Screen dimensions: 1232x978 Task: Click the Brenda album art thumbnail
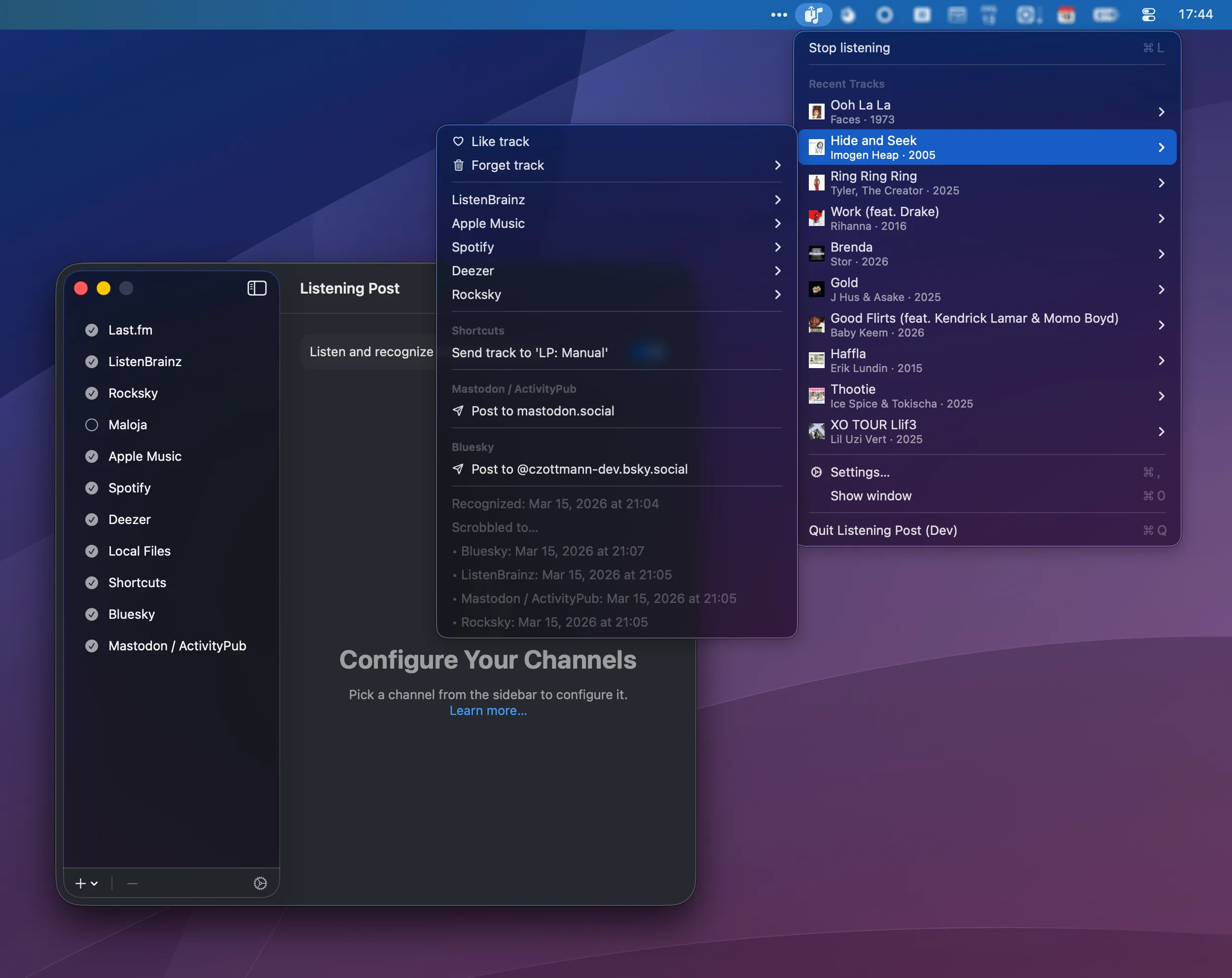coord(816,254)
